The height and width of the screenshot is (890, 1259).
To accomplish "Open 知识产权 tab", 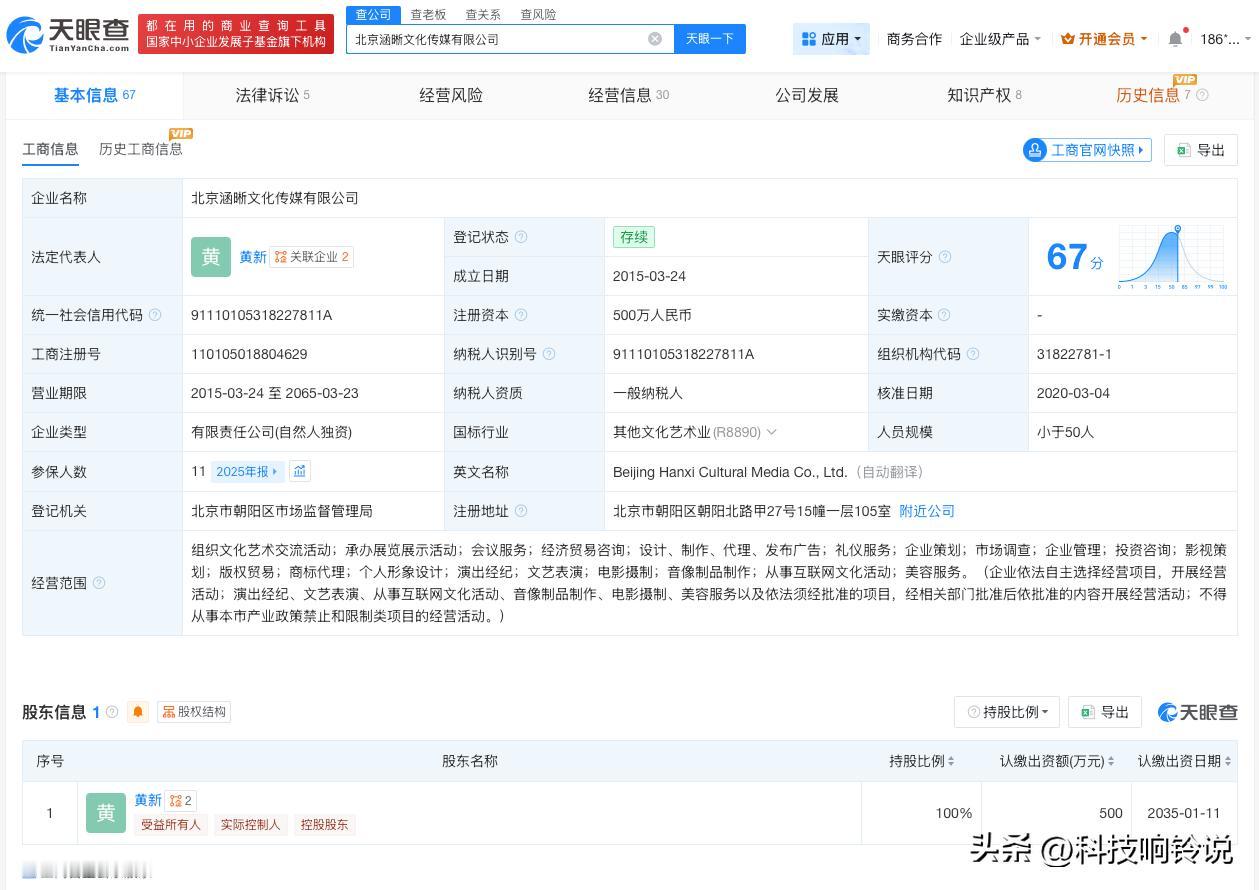I will click(x=984, y=95).
